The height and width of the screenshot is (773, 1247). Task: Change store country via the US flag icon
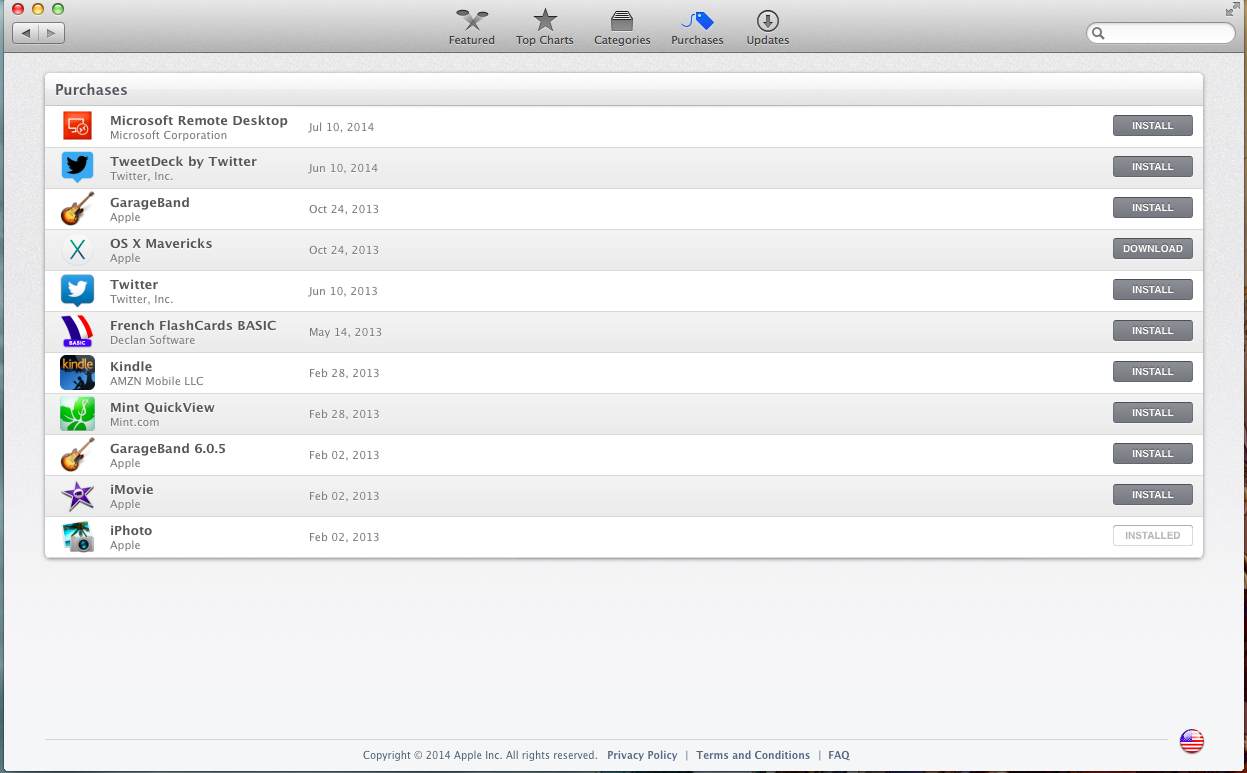(x=1191, y=741)
